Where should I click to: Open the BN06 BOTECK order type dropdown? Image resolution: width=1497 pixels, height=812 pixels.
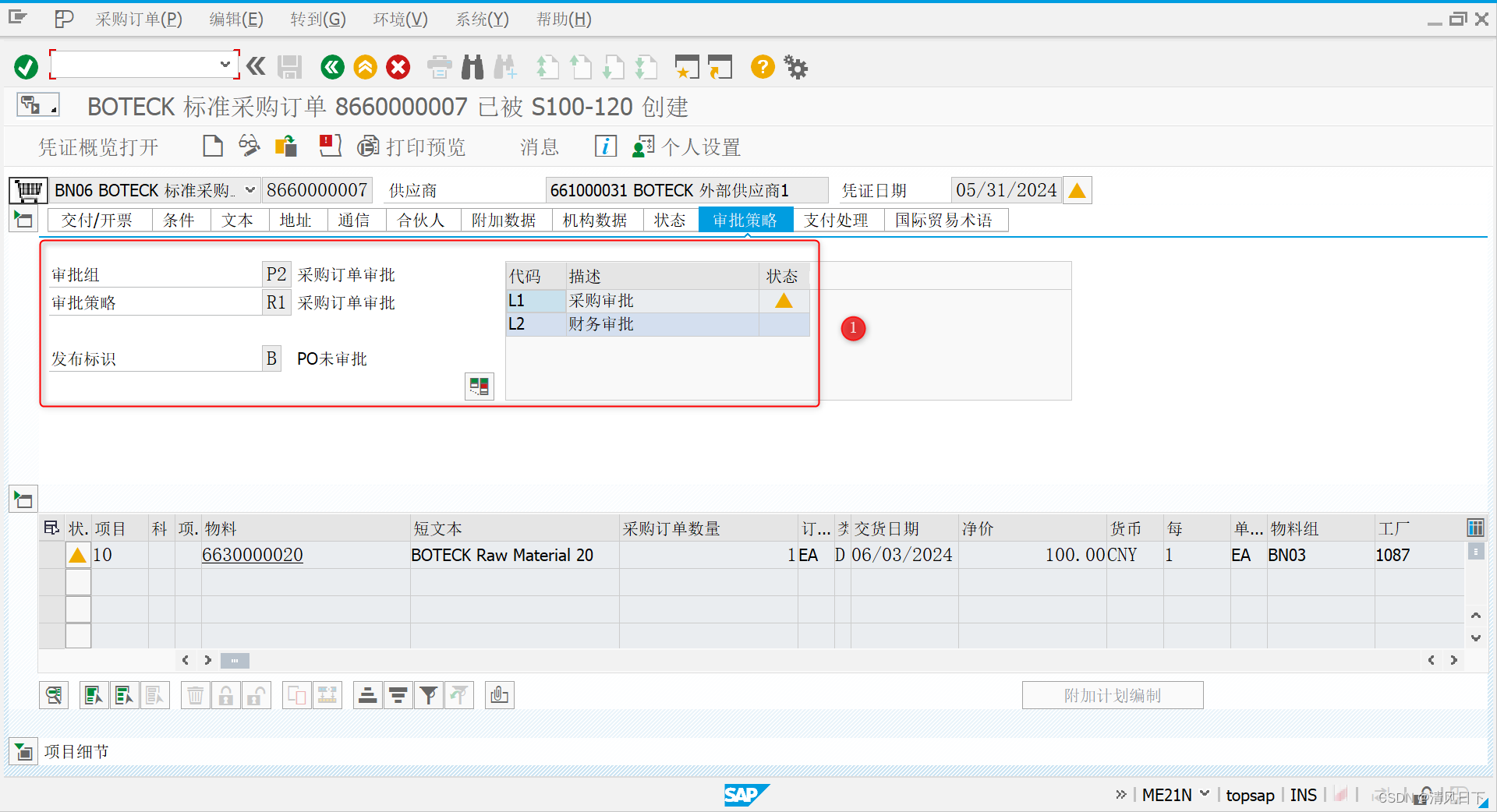click(x=250, y=189)
